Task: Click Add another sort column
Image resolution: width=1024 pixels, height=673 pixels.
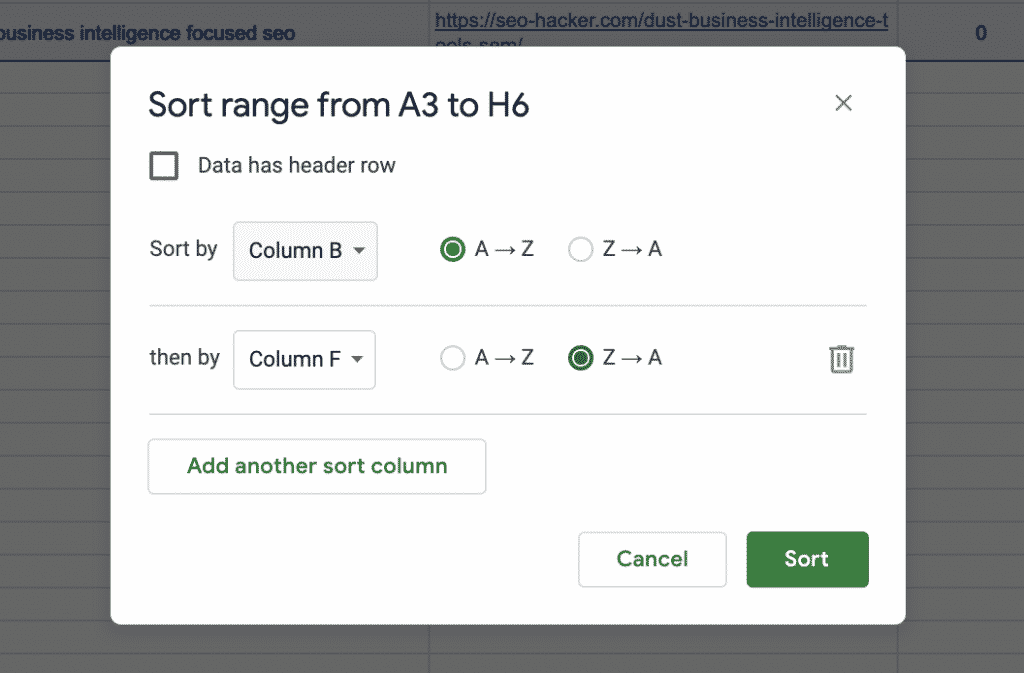Action: (317, 466)
